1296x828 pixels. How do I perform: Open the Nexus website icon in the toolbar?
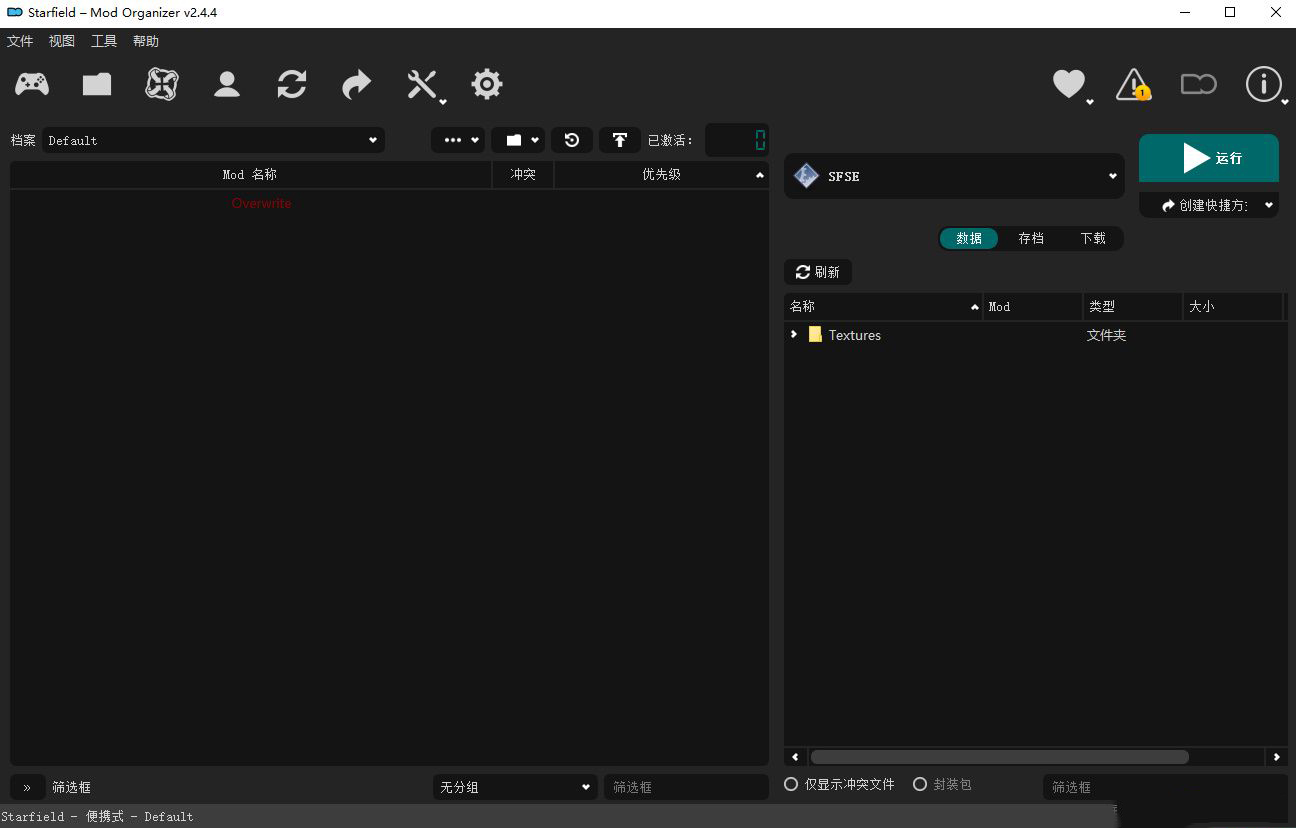pos(162,84)
